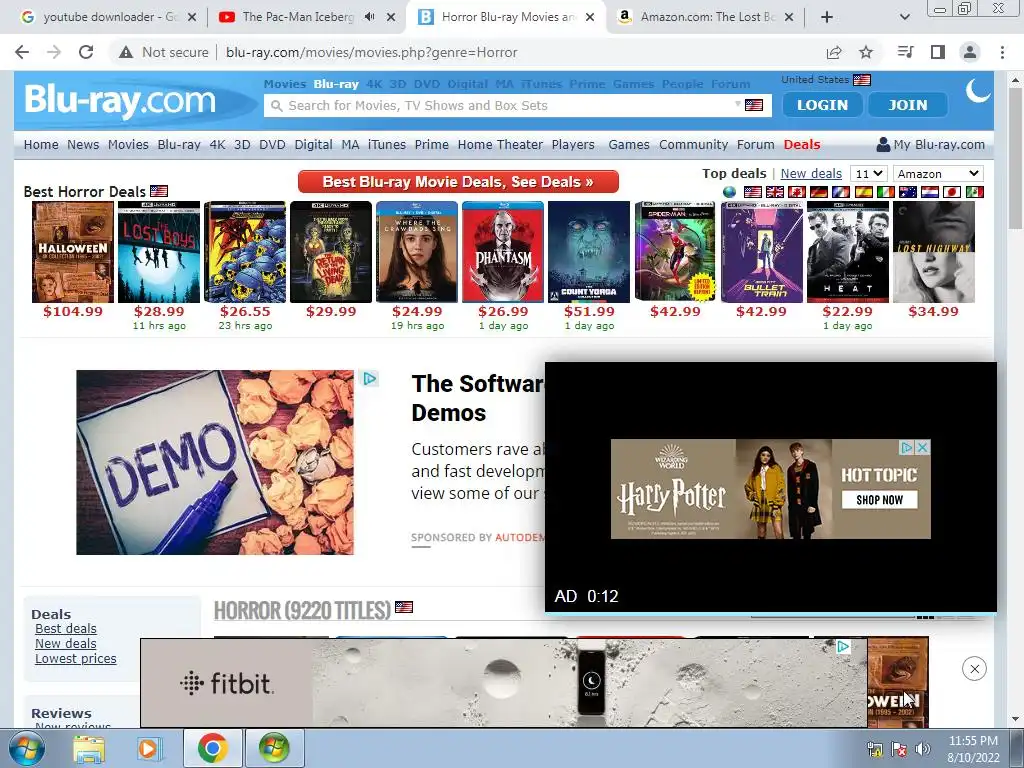The width and height of the screenshot is (1024, 768).
Task: Click the United States flag beside header
Action: 862,80
